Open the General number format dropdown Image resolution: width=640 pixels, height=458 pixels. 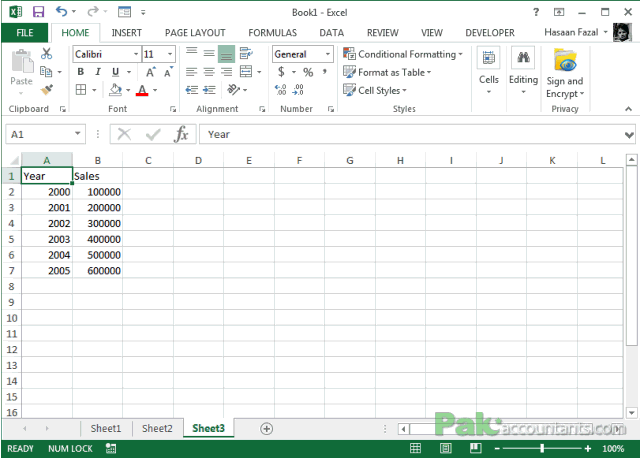pos(328,54)
